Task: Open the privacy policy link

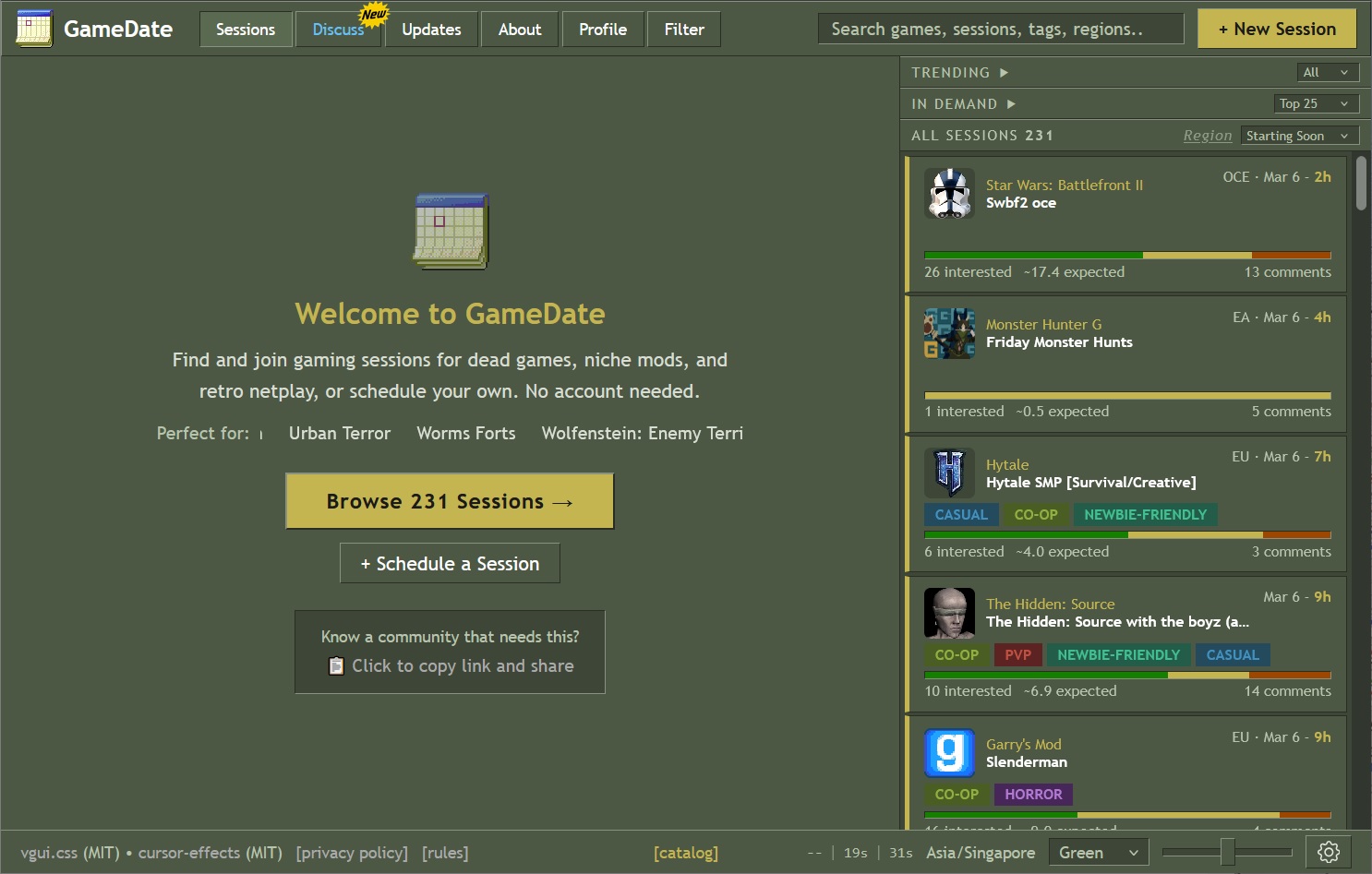Action: [x=352, y=852]
